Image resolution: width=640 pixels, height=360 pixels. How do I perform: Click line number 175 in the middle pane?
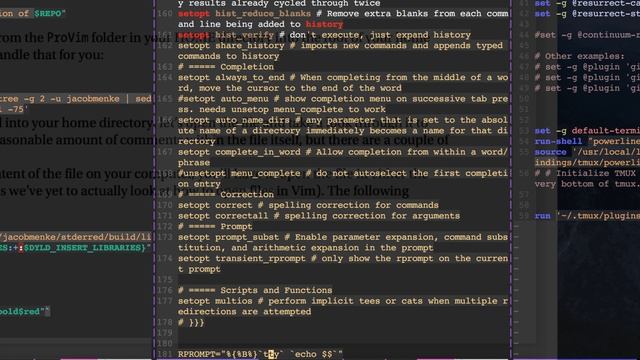[x=165, y=280]
